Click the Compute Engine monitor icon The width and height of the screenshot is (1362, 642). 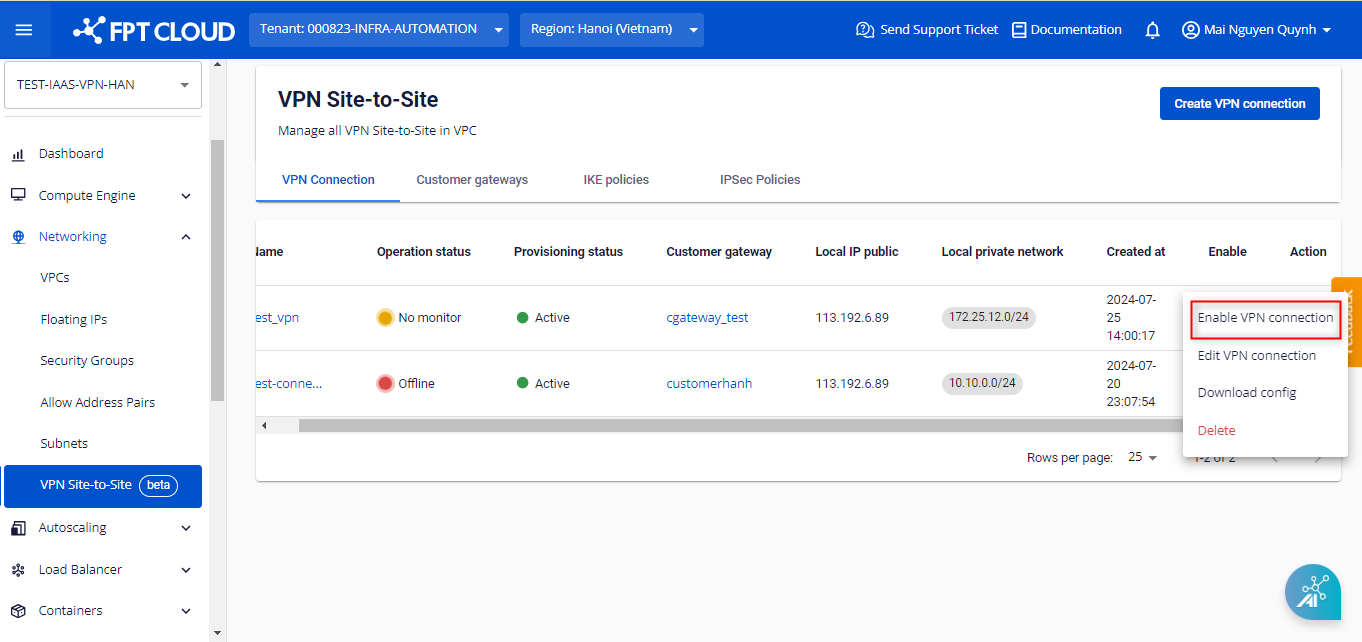pos(18,196)
